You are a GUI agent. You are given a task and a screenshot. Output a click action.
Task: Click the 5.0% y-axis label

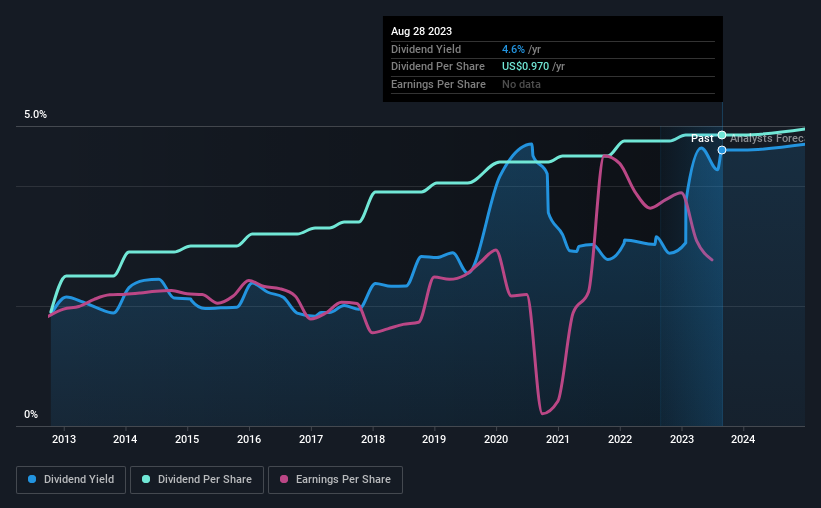pyautogui.click(x=36, y=115)
